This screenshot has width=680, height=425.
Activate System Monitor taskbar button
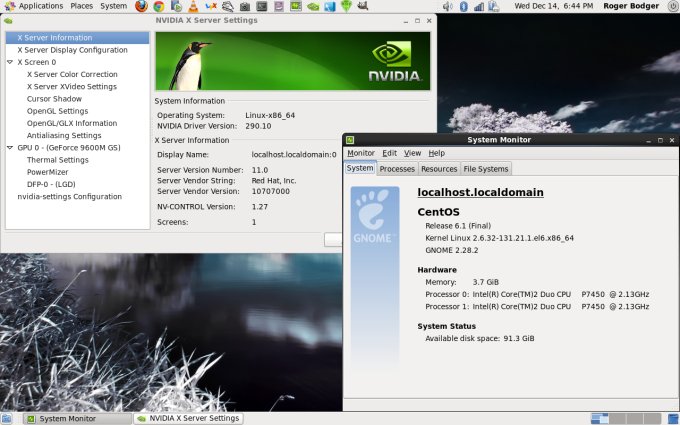(x=77, y=418)
